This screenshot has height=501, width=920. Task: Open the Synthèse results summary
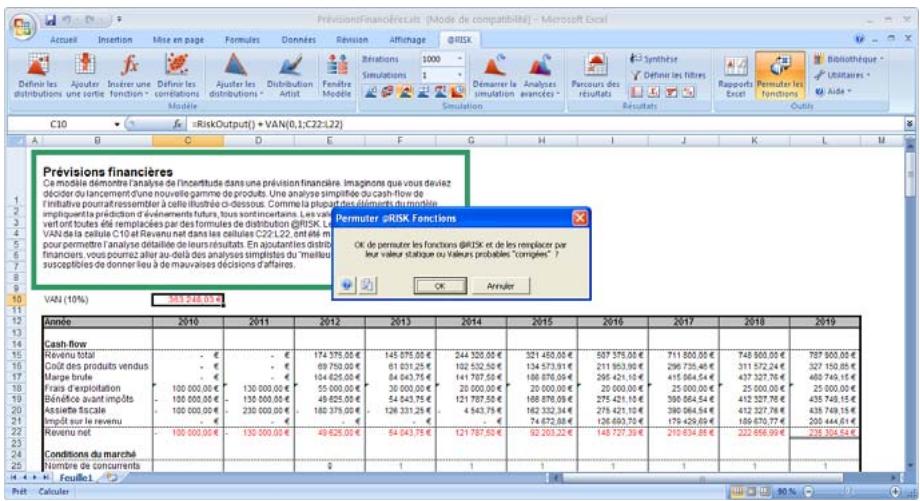654,59
